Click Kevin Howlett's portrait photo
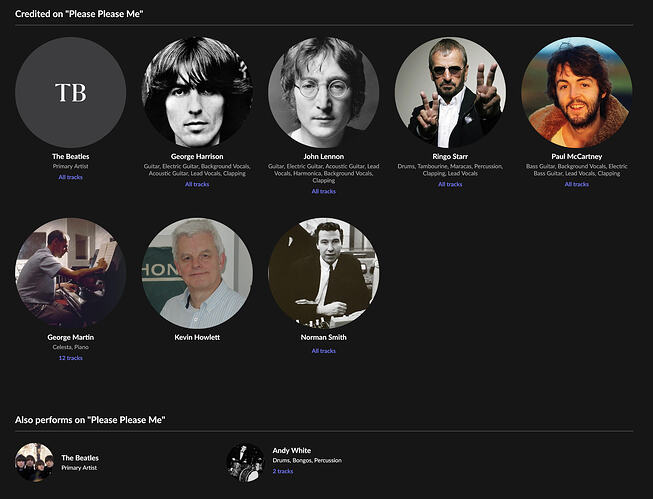653x499 pixels. point(197,273)
